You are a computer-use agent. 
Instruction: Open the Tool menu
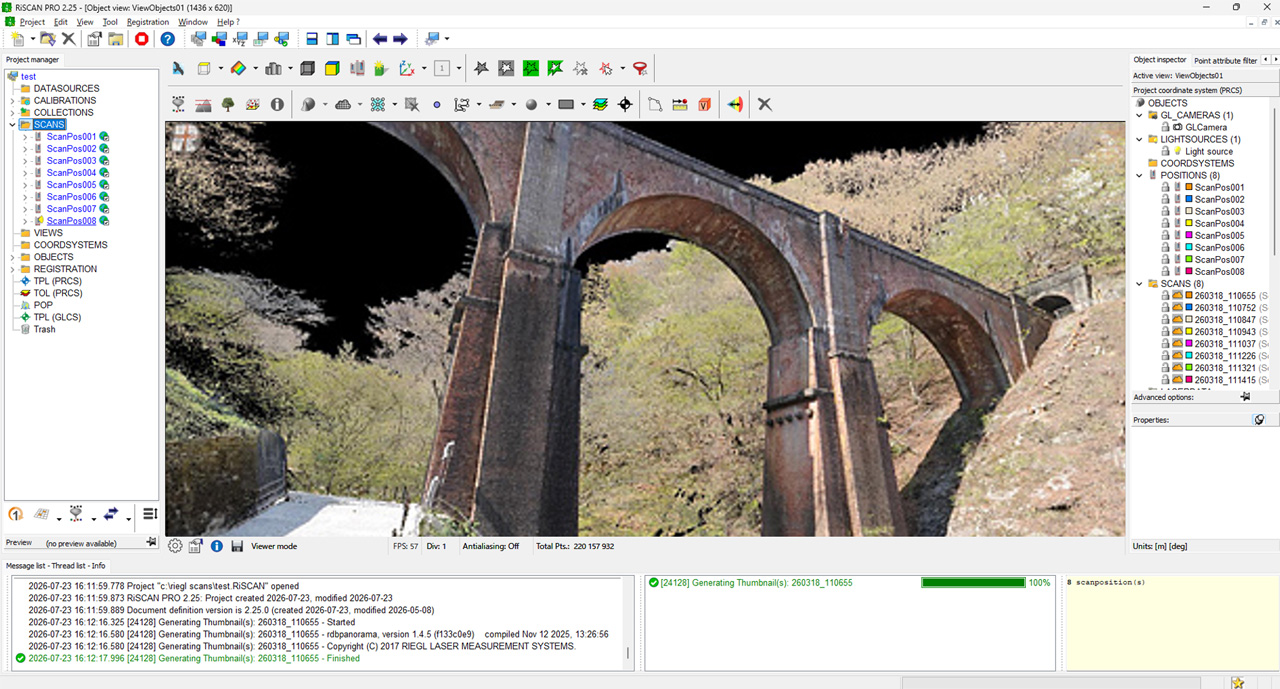110,22
